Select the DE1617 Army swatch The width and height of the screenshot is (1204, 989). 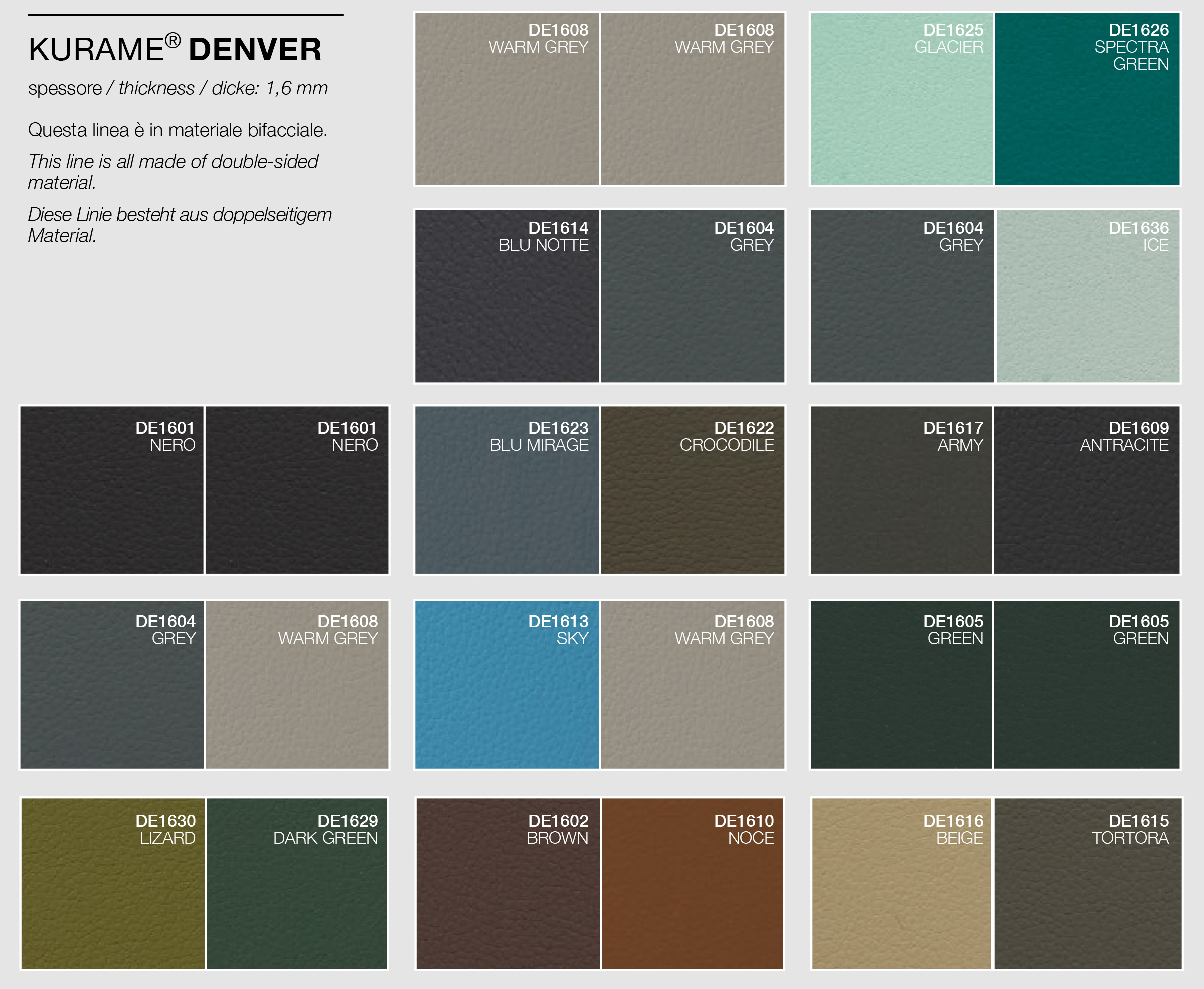(x=901, y=490)
